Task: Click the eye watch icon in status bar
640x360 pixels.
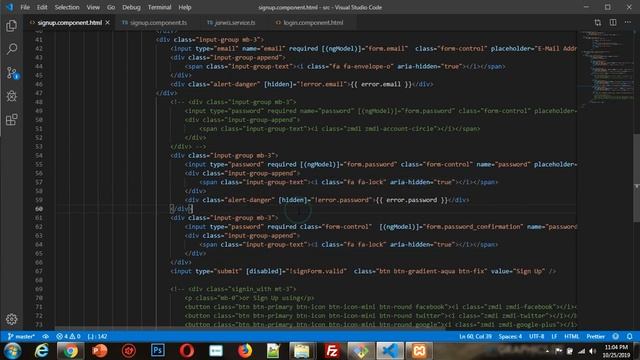Action: pyautogui.click(x=45, y=336)
